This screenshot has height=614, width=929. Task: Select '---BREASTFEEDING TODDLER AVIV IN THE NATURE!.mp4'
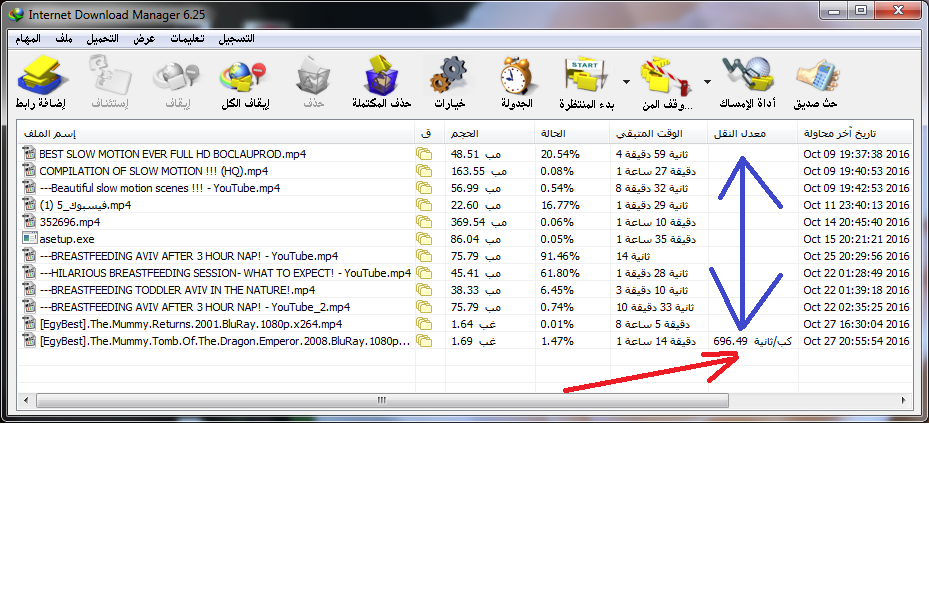coord(177,290)
